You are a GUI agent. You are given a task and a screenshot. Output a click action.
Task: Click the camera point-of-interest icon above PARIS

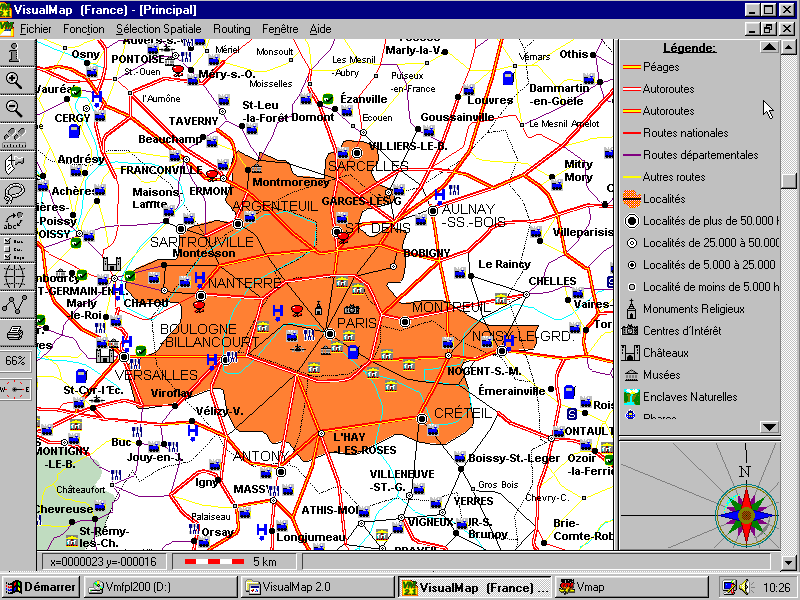[352, 309]
